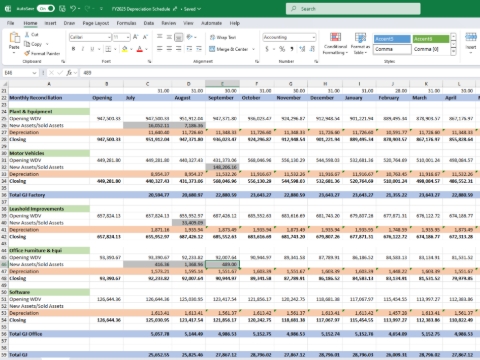Click Decrease Font Size icon
Viewport: 480px width, 360px height.
[145, 37]
